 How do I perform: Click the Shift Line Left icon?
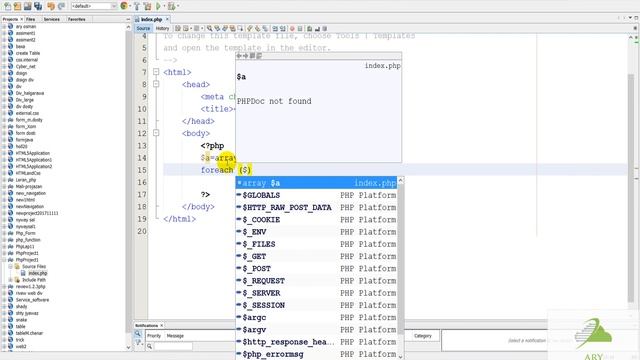coord(275,29)
